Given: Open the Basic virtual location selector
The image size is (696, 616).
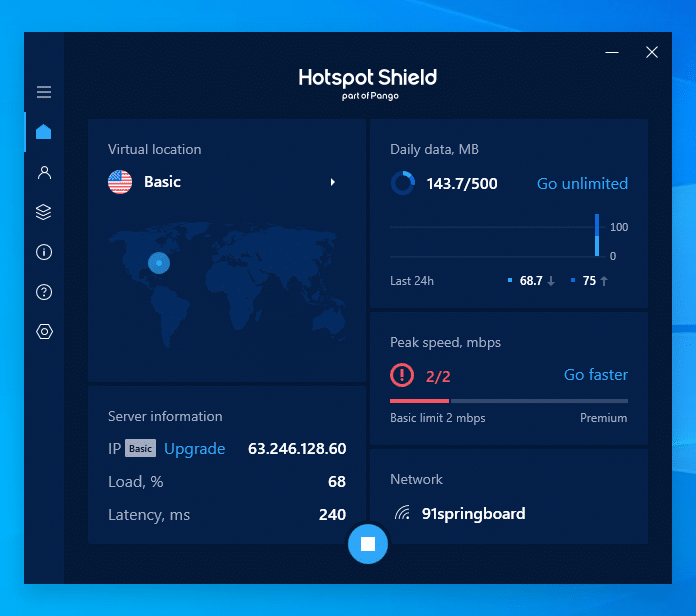Looking at the screenshot, I should point(163,182).
